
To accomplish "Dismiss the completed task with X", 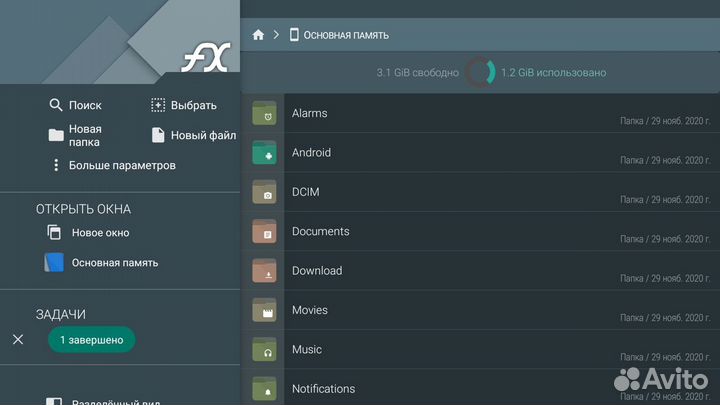I will (x=18, y=340).
